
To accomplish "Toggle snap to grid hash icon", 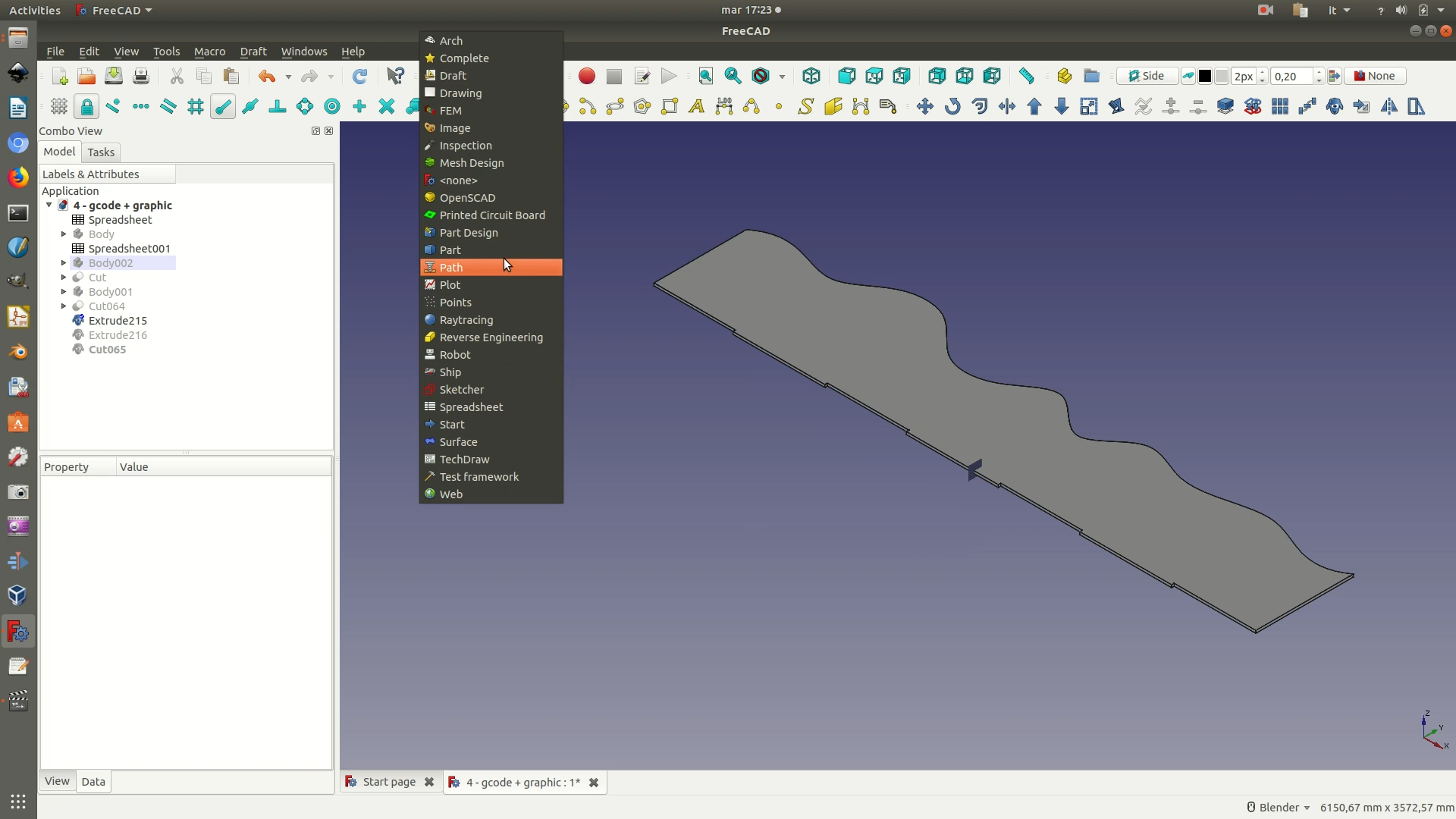I will tap(196, 106).
